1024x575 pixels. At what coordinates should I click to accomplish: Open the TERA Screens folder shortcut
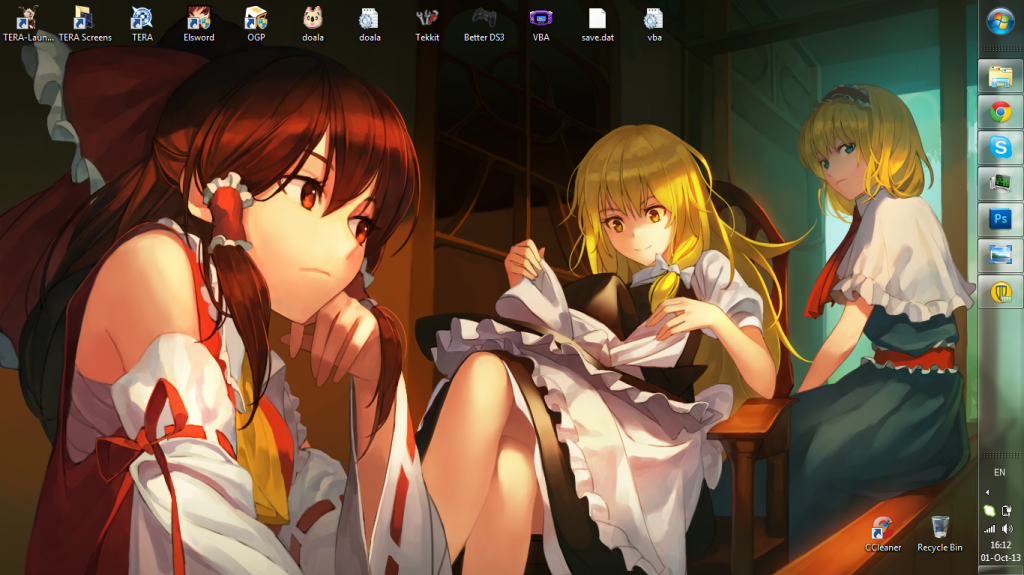(x=85, y=19)
